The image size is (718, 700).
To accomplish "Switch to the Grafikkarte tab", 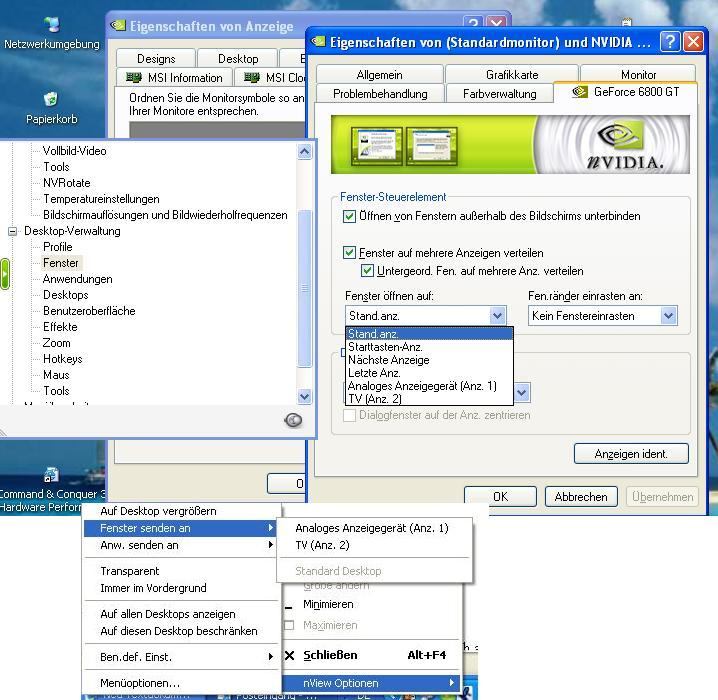I will 511,74.
